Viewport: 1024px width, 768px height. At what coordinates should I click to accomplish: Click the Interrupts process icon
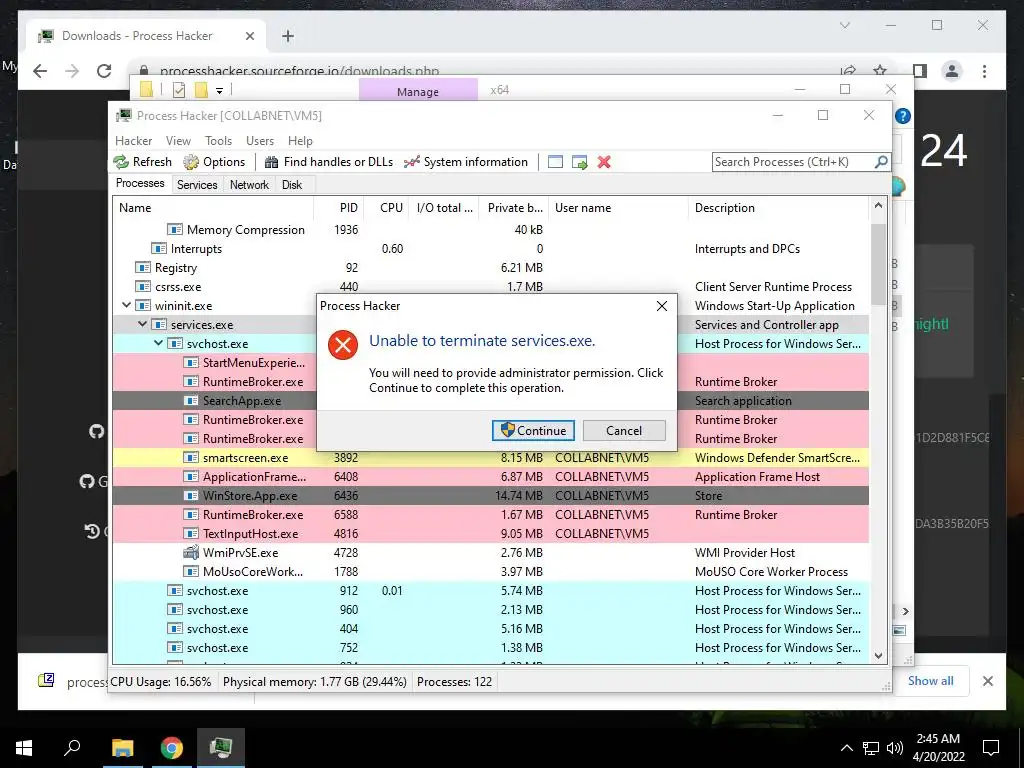(x=159, y=248)
